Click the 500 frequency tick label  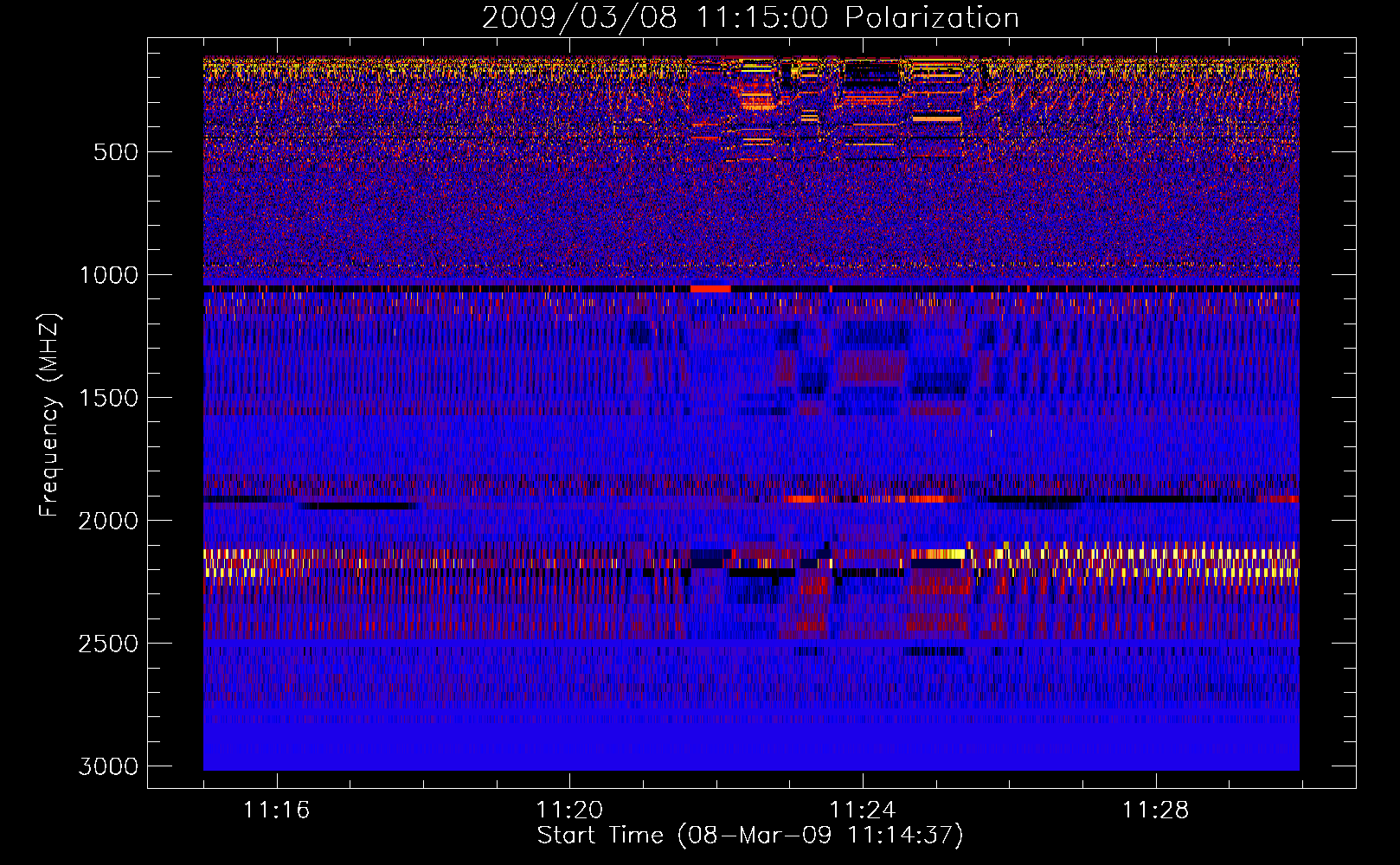coord(116,152)
